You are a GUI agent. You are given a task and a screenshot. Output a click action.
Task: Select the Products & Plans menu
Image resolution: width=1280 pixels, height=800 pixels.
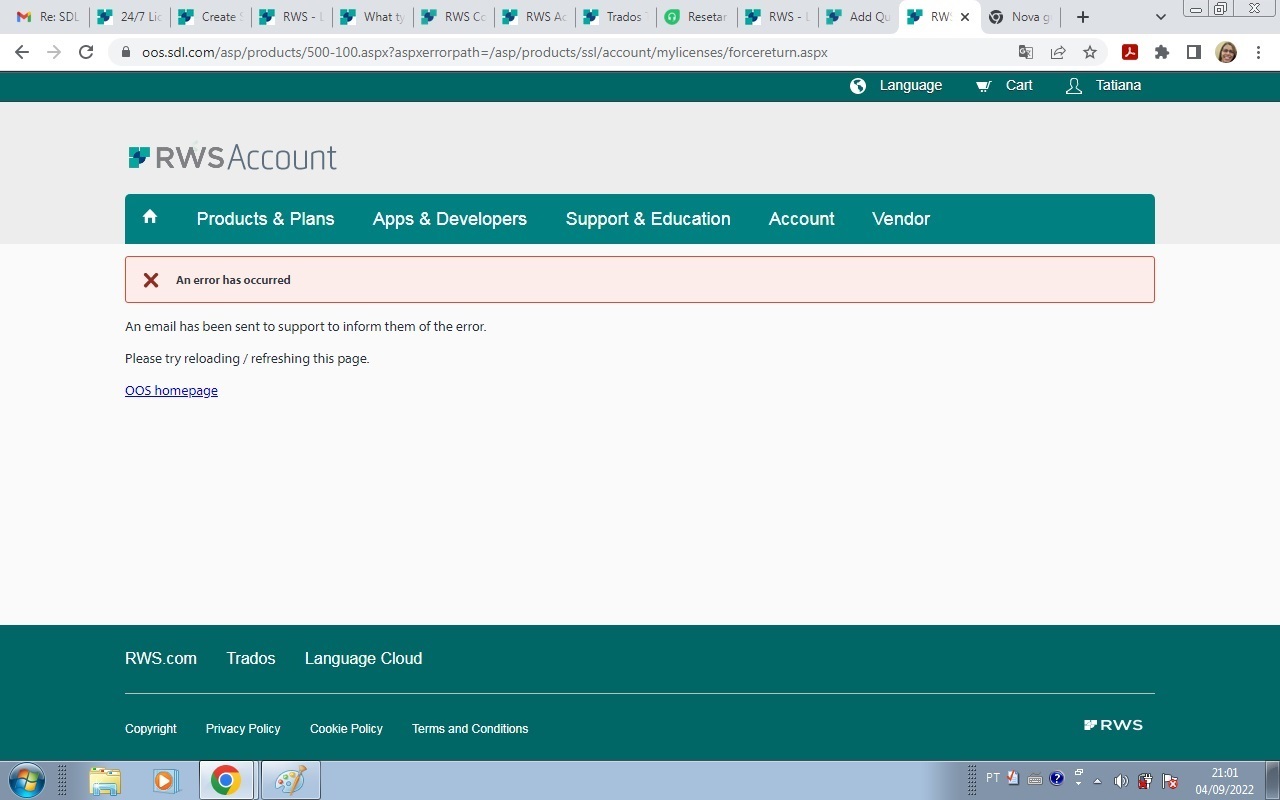point(265,218)
